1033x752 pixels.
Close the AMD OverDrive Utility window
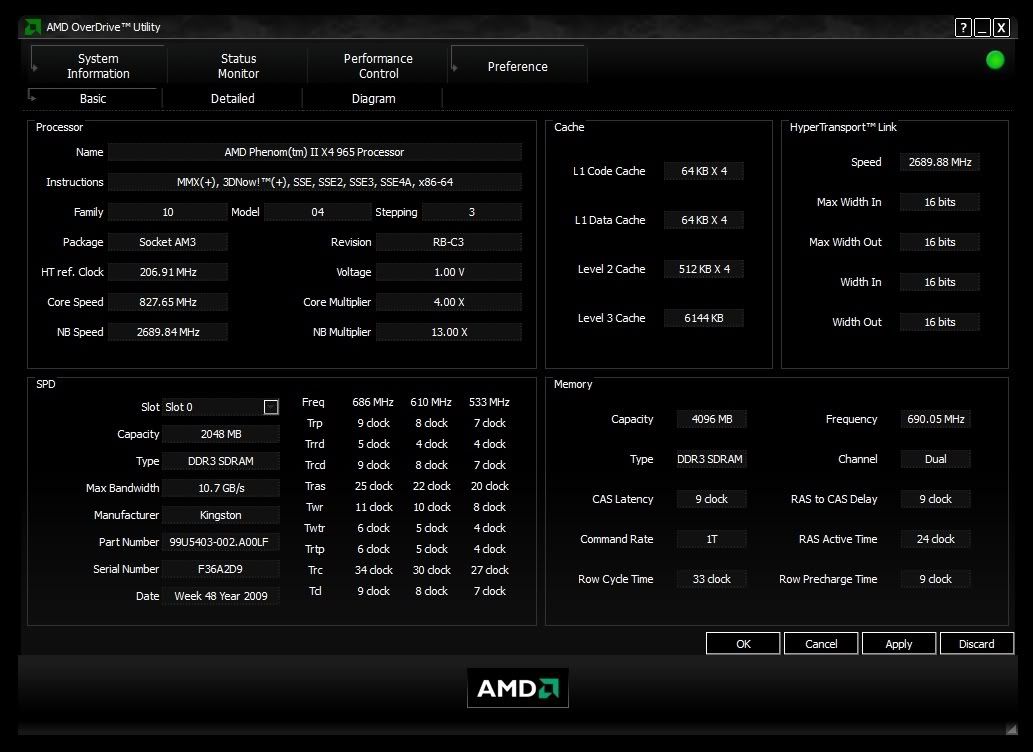coord(1001,28)
